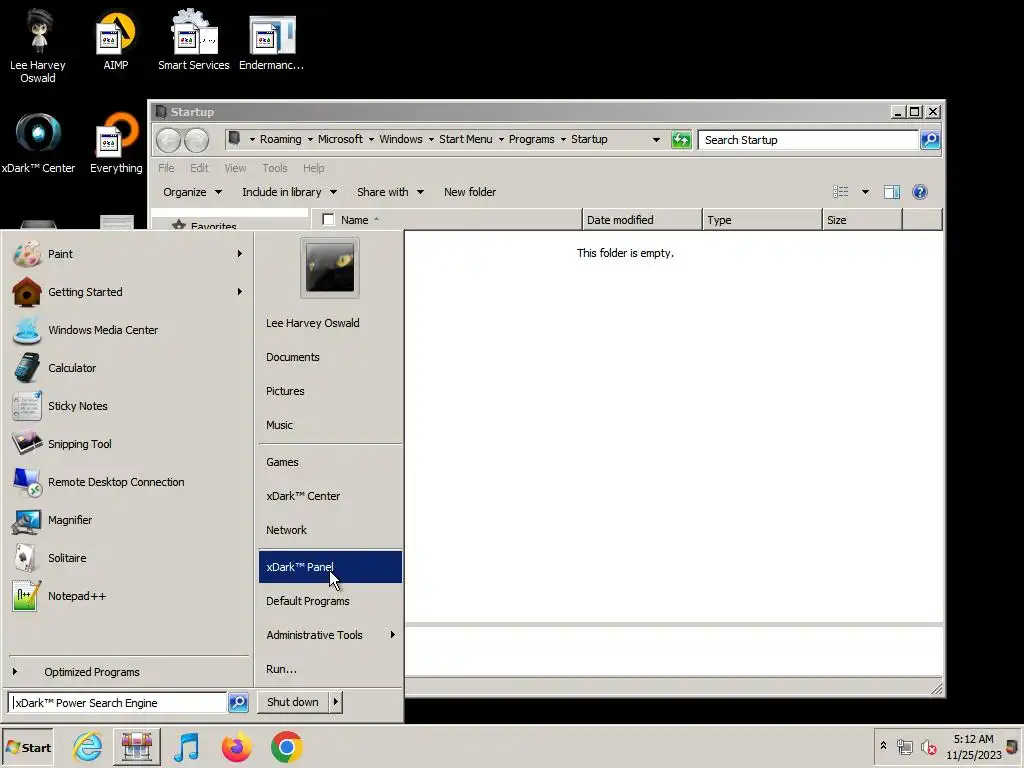This screenshot has height=768, width=1024.
Task: Sort by Date modified column
Action: click(x=641, y=220)
